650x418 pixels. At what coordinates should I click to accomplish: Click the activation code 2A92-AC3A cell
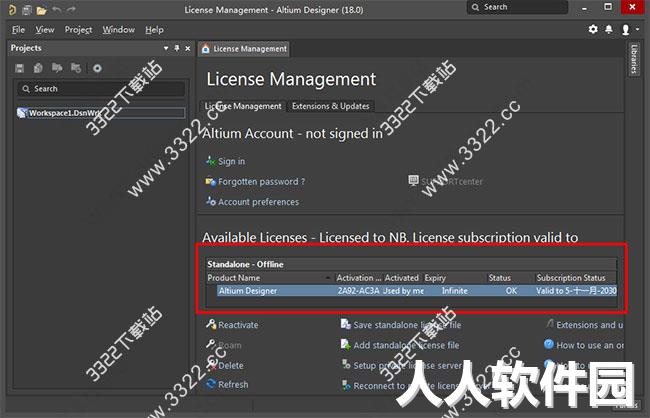pyautogui.click(x=359, y=291)
